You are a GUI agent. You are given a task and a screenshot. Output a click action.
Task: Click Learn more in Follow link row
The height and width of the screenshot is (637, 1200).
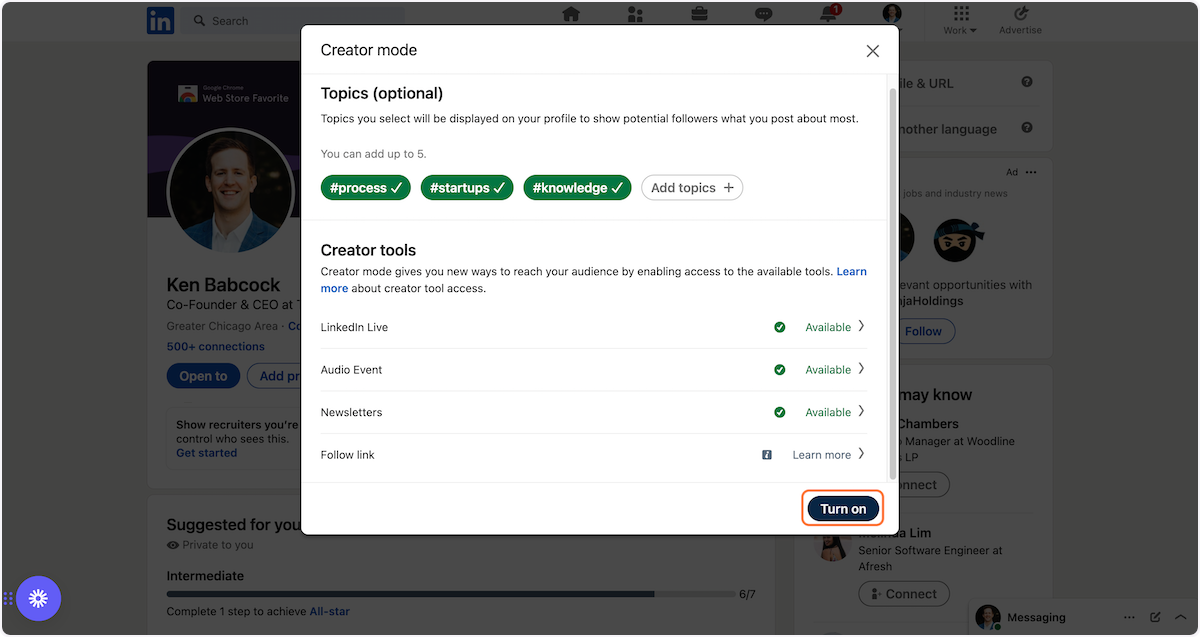click(822, 455)
